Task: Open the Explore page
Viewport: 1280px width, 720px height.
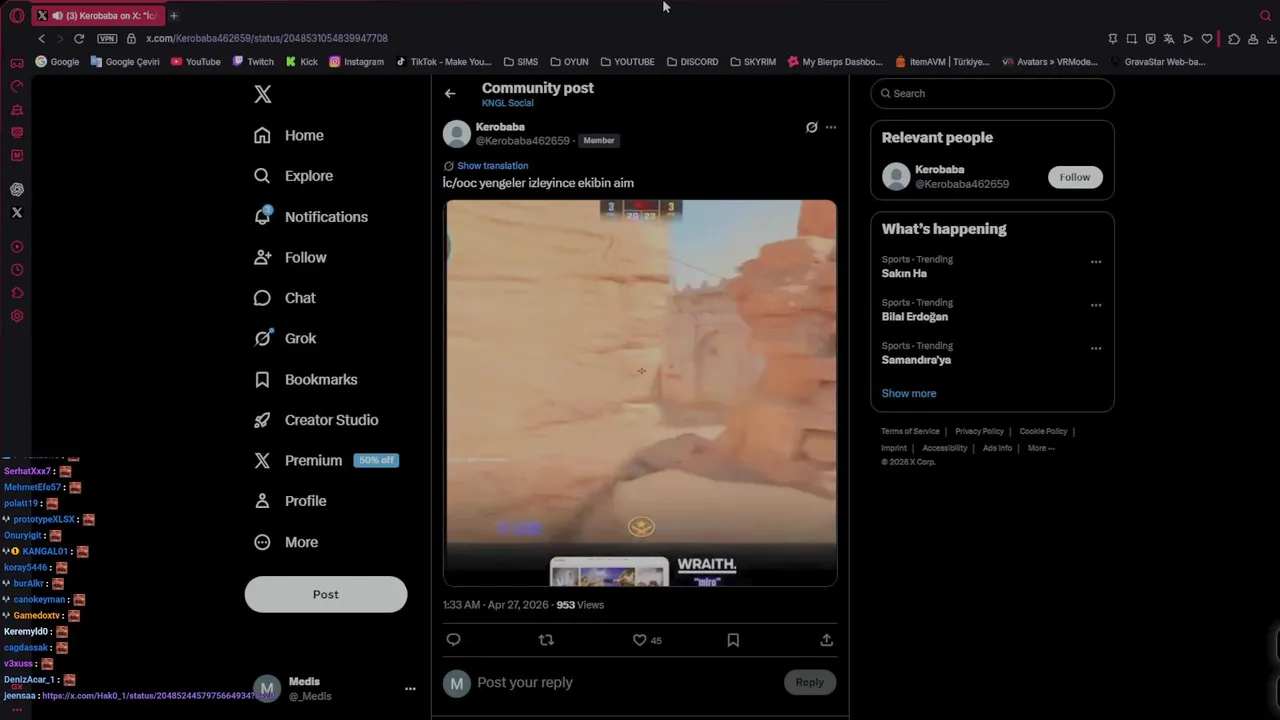Action: point(293,176)
